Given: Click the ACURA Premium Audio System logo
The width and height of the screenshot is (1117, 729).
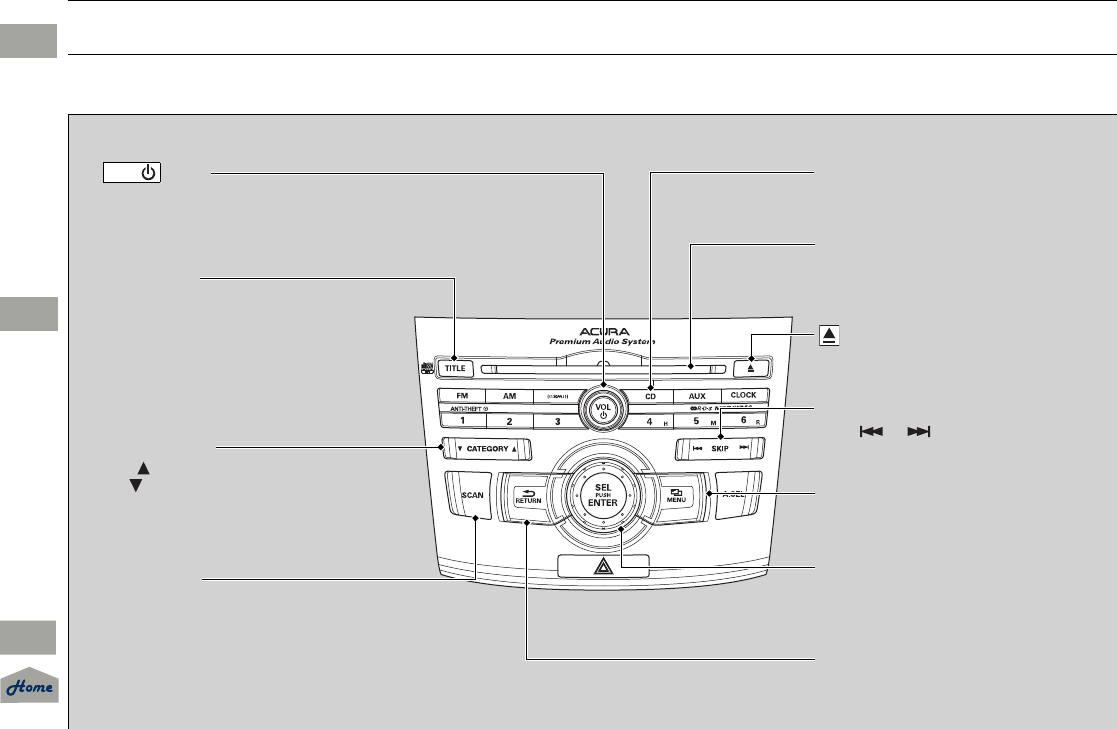Looking at the screenshot, I should pos(603,336).
